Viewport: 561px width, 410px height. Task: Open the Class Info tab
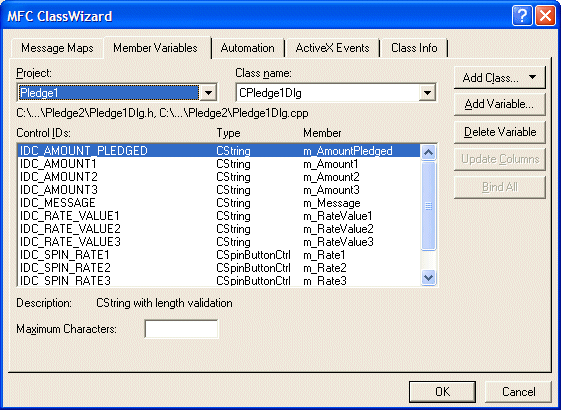414,48
